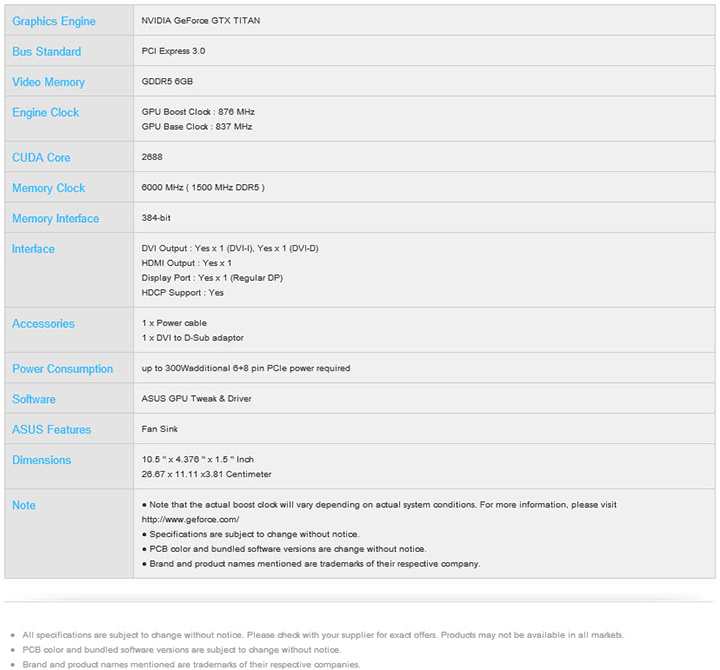The width and height of the screenshot is (720, 670).
Task: Select the Memory Clock heading
Action: coord(48,188)
